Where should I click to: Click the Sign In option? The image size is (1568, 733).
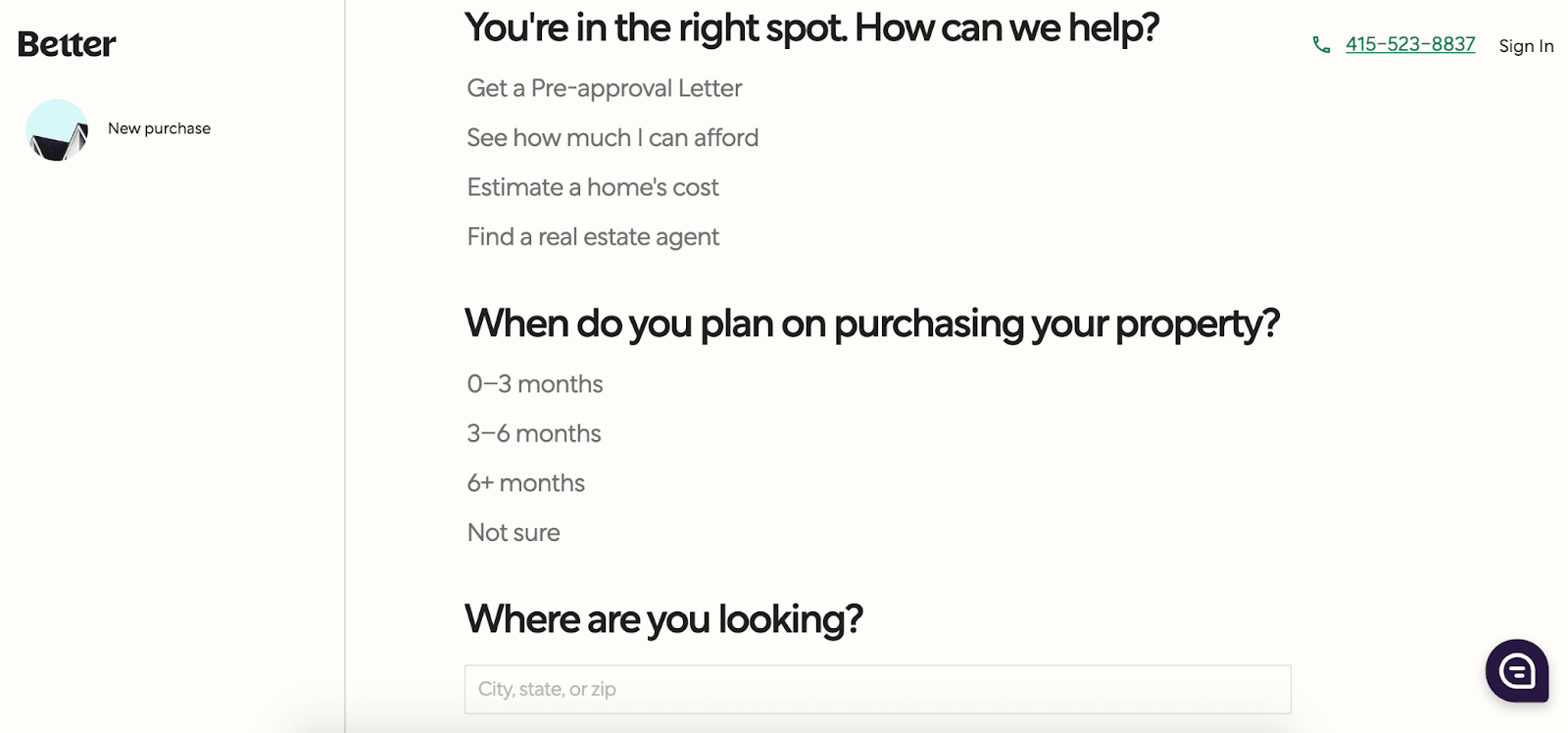pos(1525,46)
